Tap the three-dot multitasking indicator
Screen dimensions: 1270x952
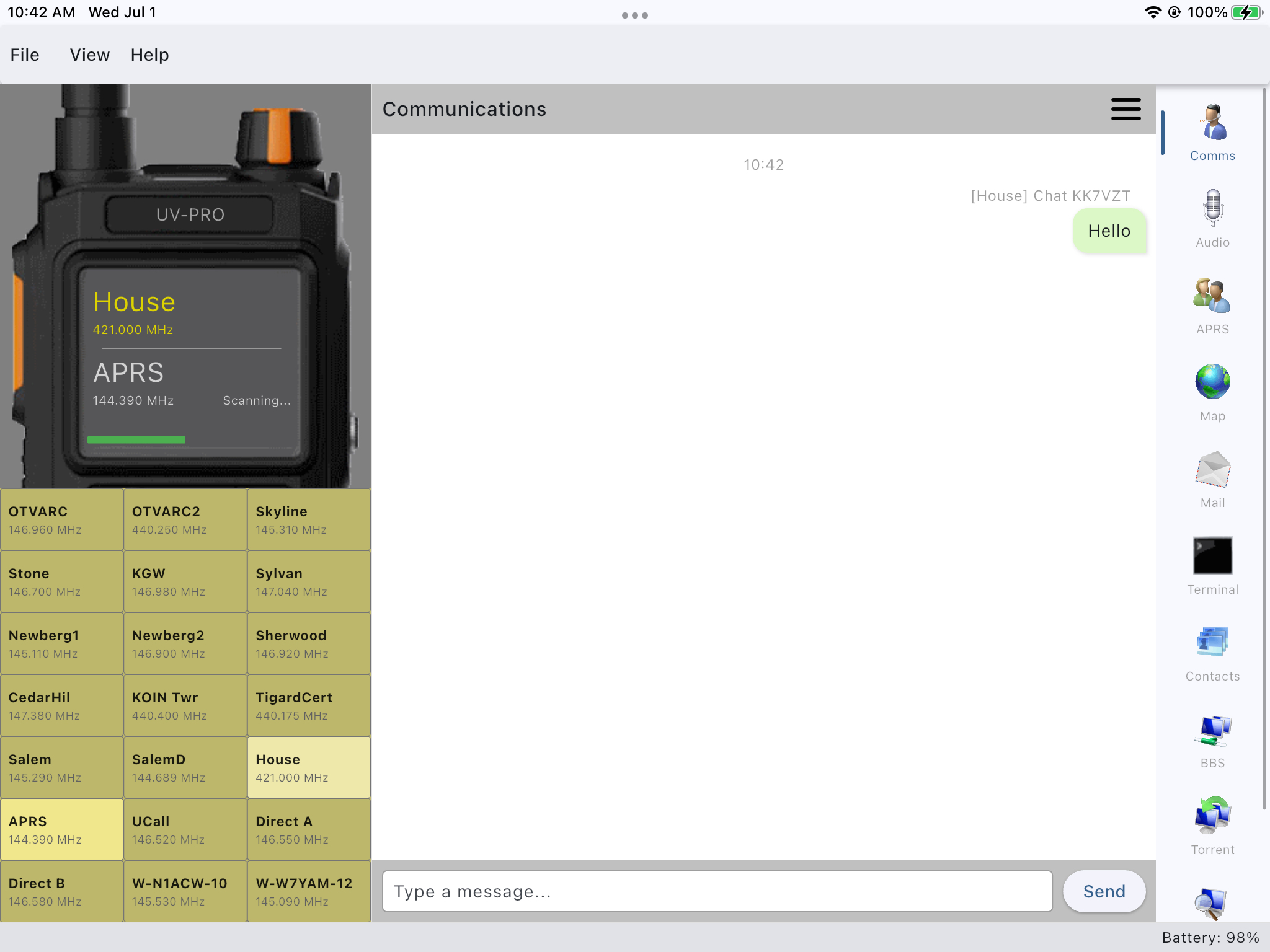[x=635, y=15]
